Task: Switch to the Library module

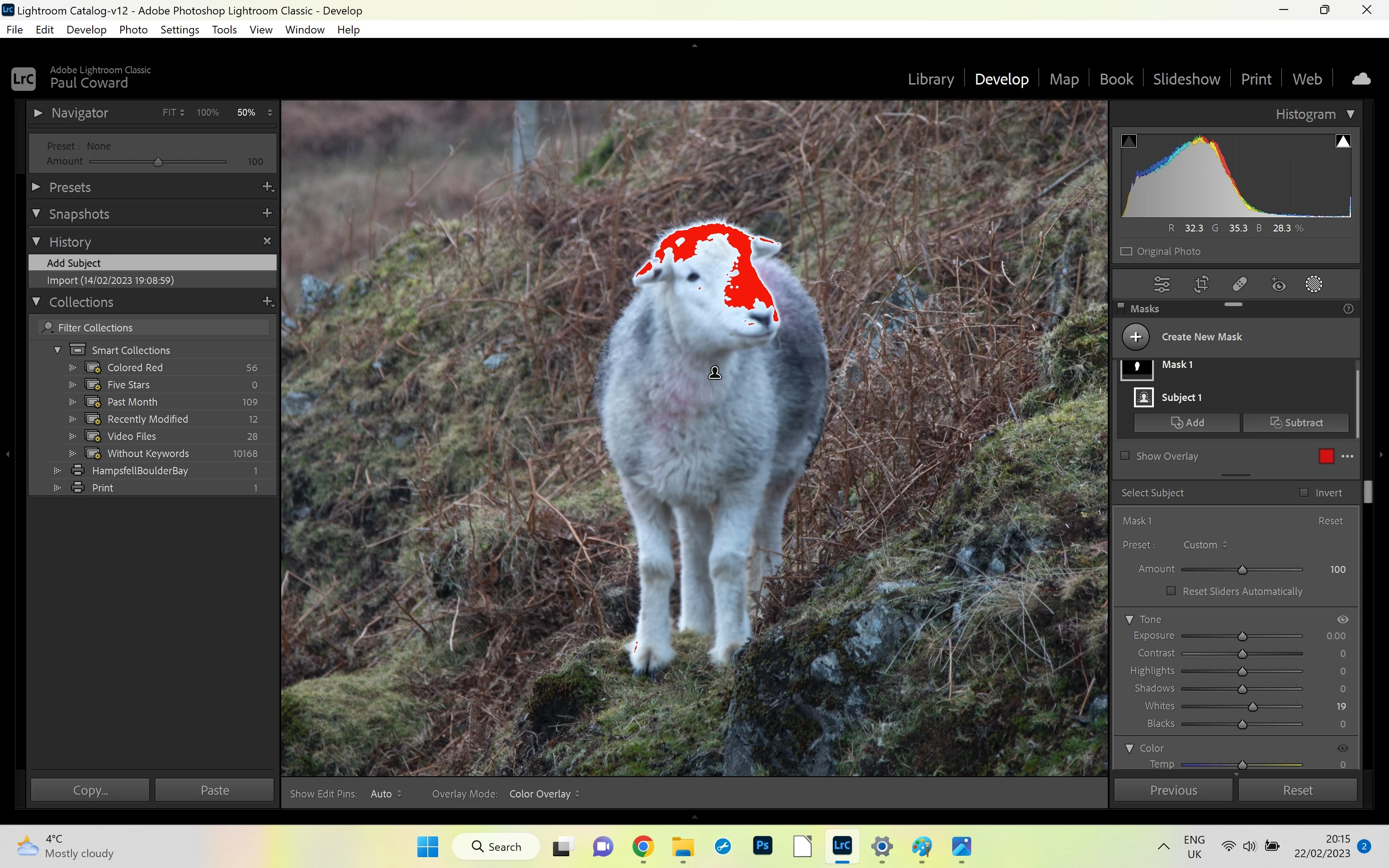Action: [931, 79]
